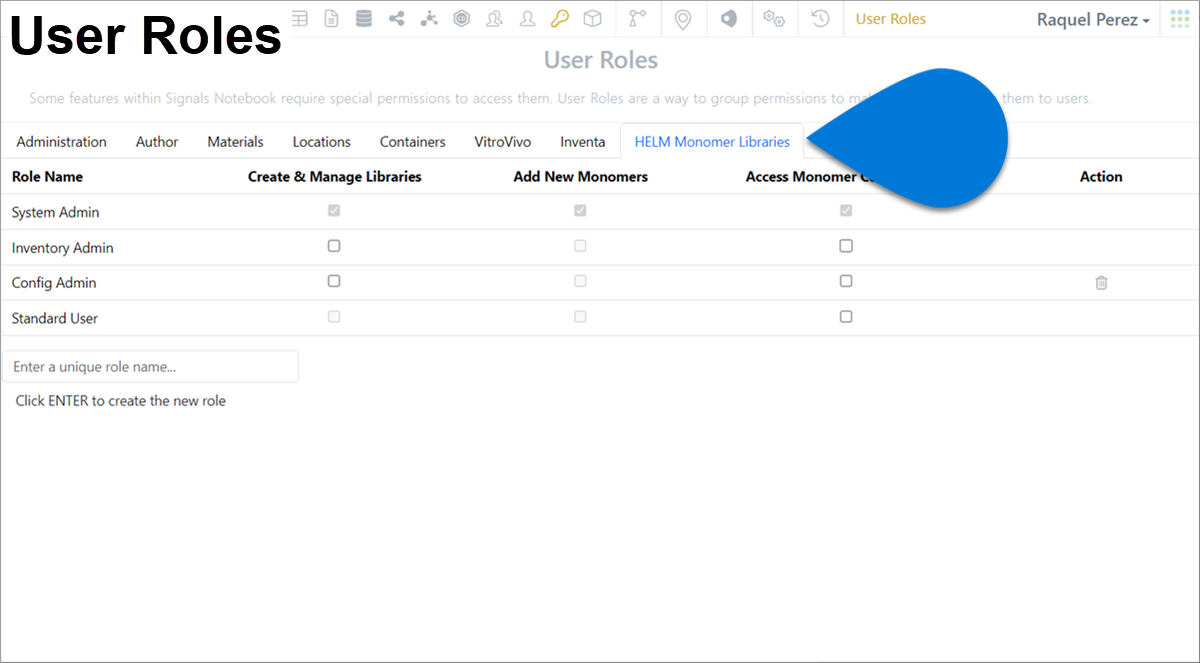
Task: Click the Role Name column header
Action: [x=47, y=177]
